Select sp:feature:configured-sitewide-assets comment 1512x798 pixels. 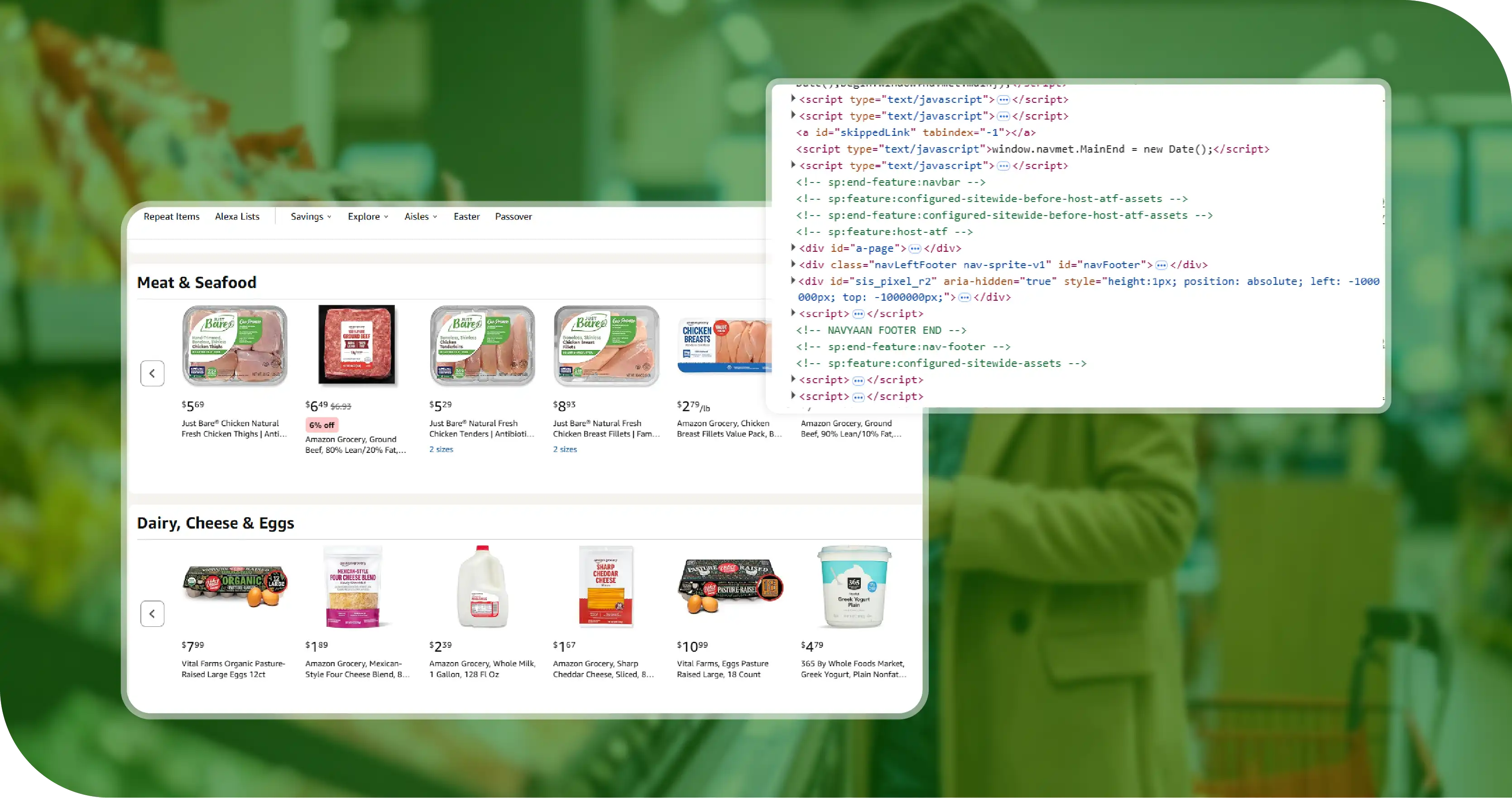[941, 364]
